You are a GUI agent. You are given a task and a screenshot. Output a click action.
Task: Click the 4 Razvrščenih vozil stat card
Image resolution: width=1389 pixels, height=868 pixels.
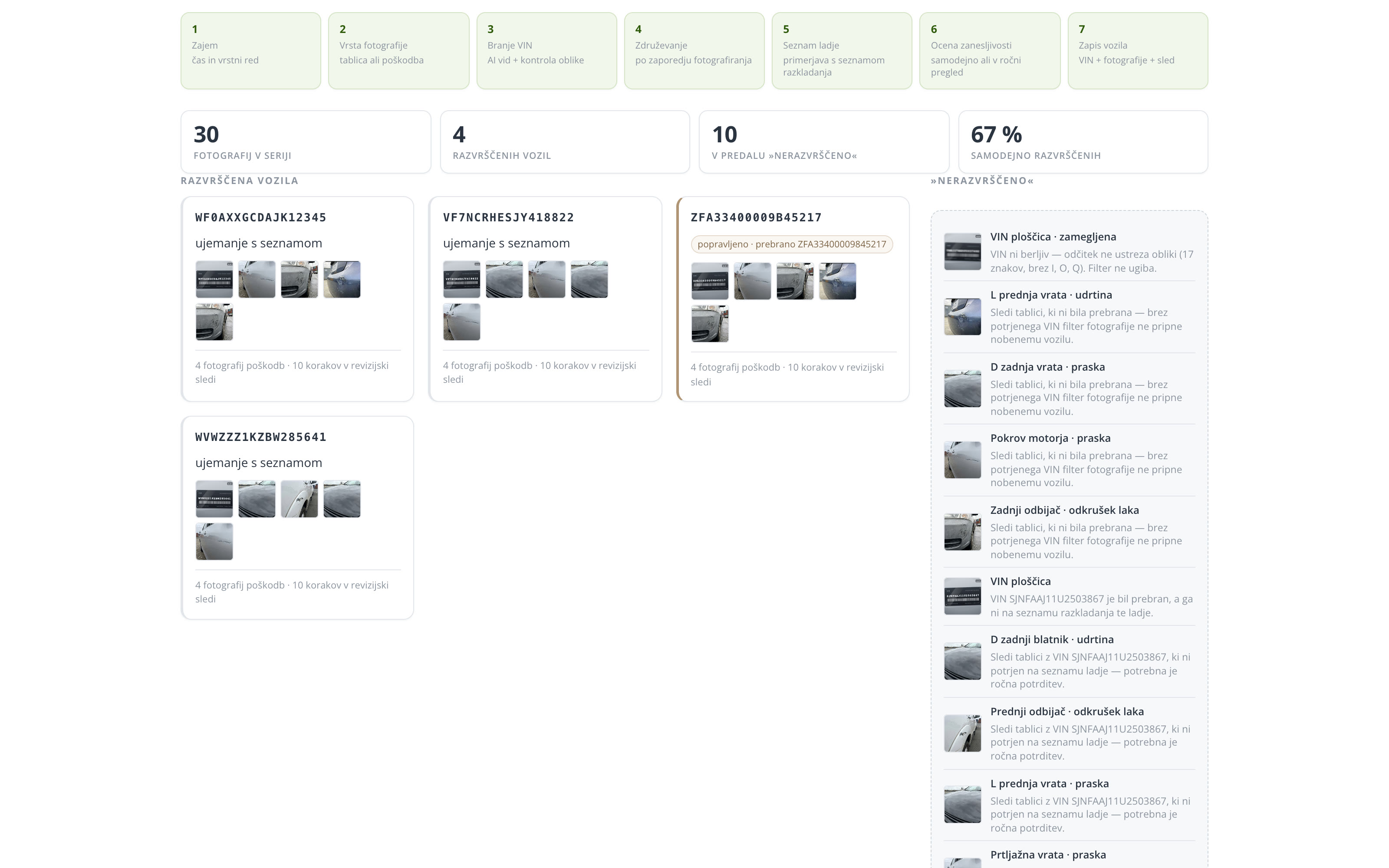coord(565,142)
